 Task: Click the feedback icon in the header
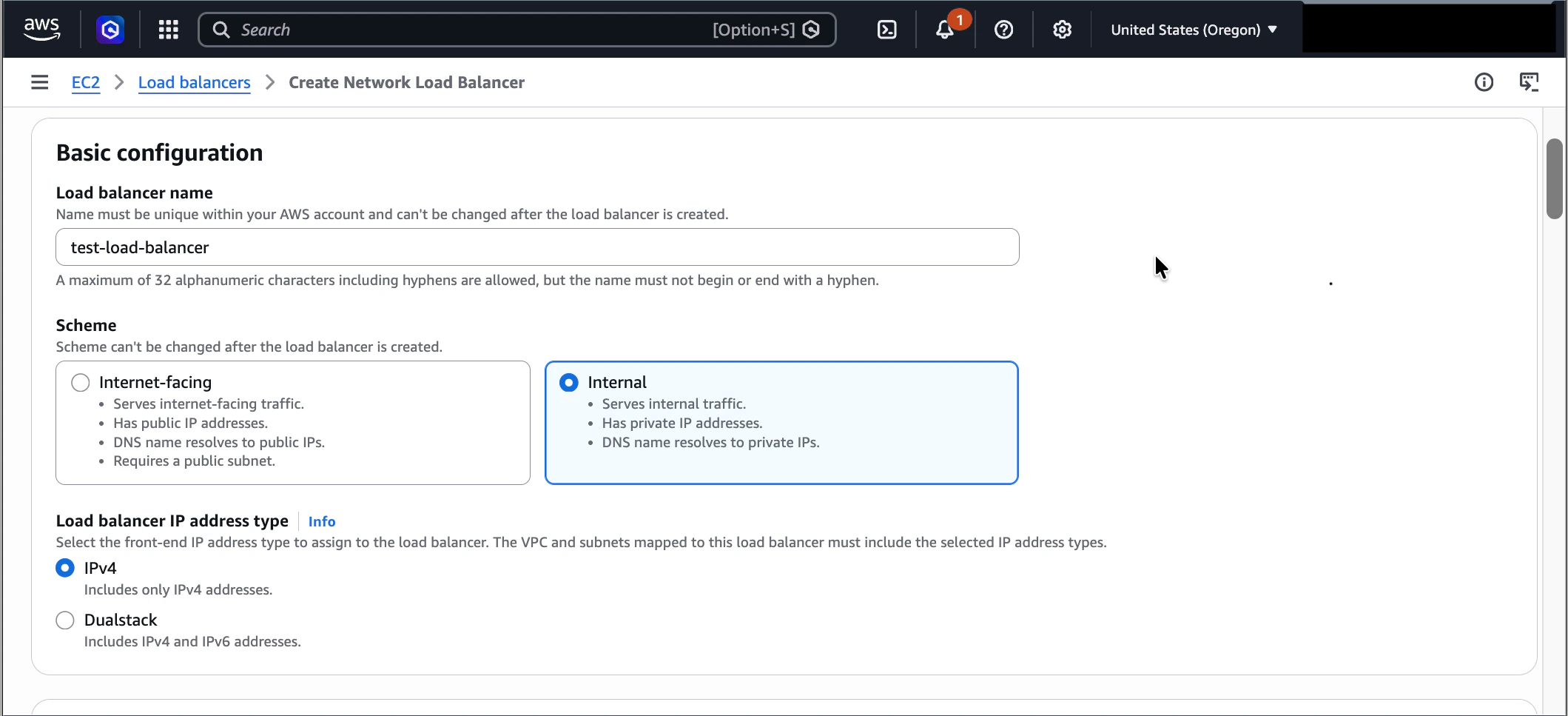(x=1530, y=82)
